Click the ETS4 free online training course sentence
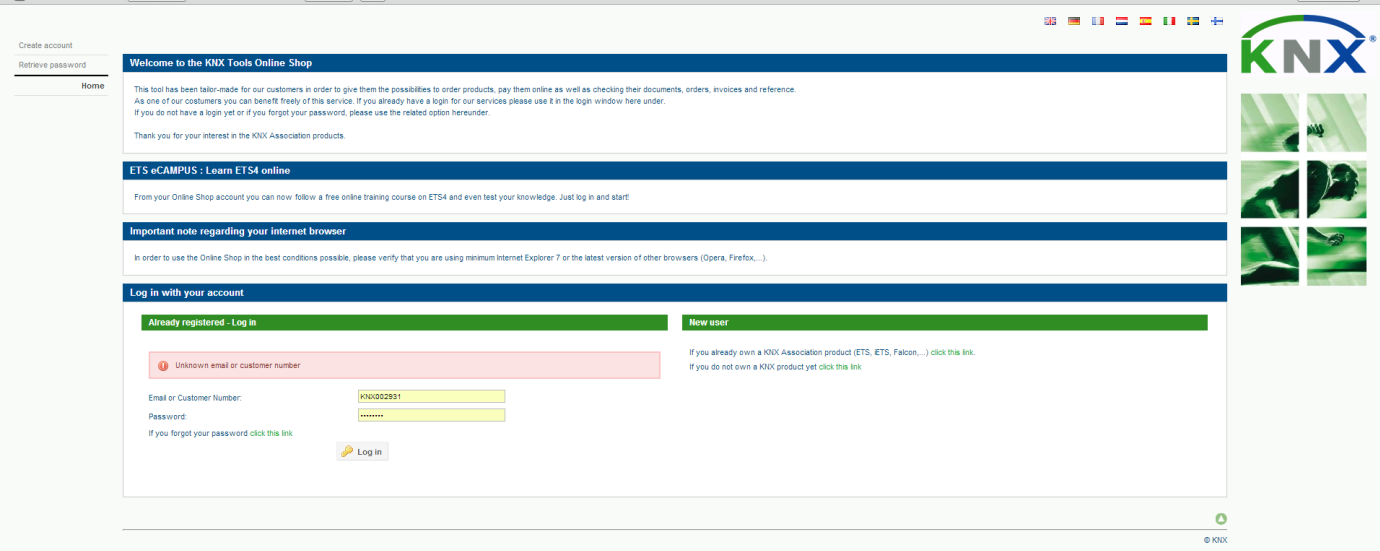Viewport: 1380px width, 551px height. click(x=382, y=197)
